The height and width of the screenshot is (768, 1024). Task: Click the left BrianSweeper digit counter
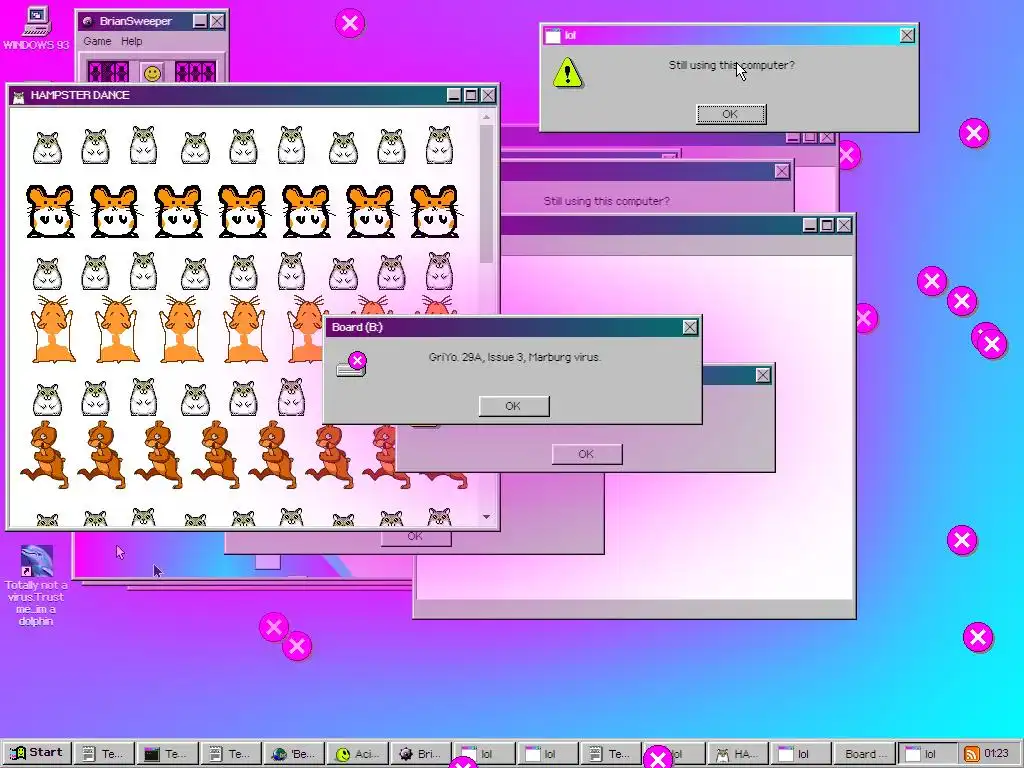click(108, 72)
